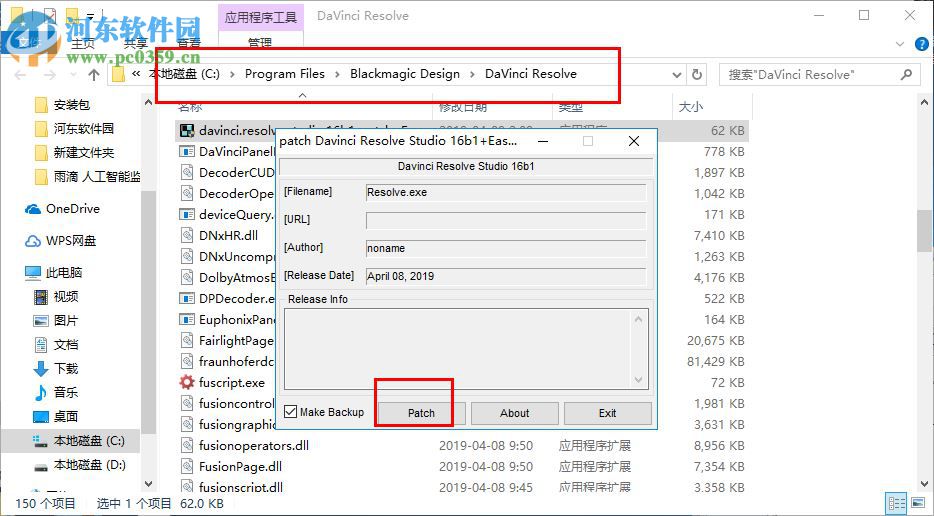Select 本地磁盘 (C:) in the breadcrumb
This screenshot has width=934, height=516.
[x=184, y=74]
